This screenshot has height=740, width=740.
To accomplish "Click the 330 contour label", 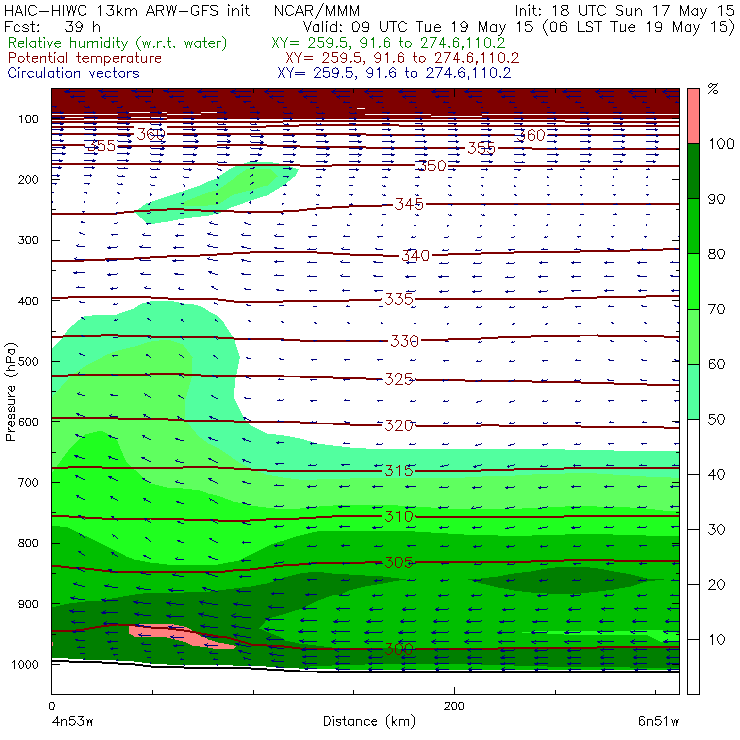I will coord(404,341).
